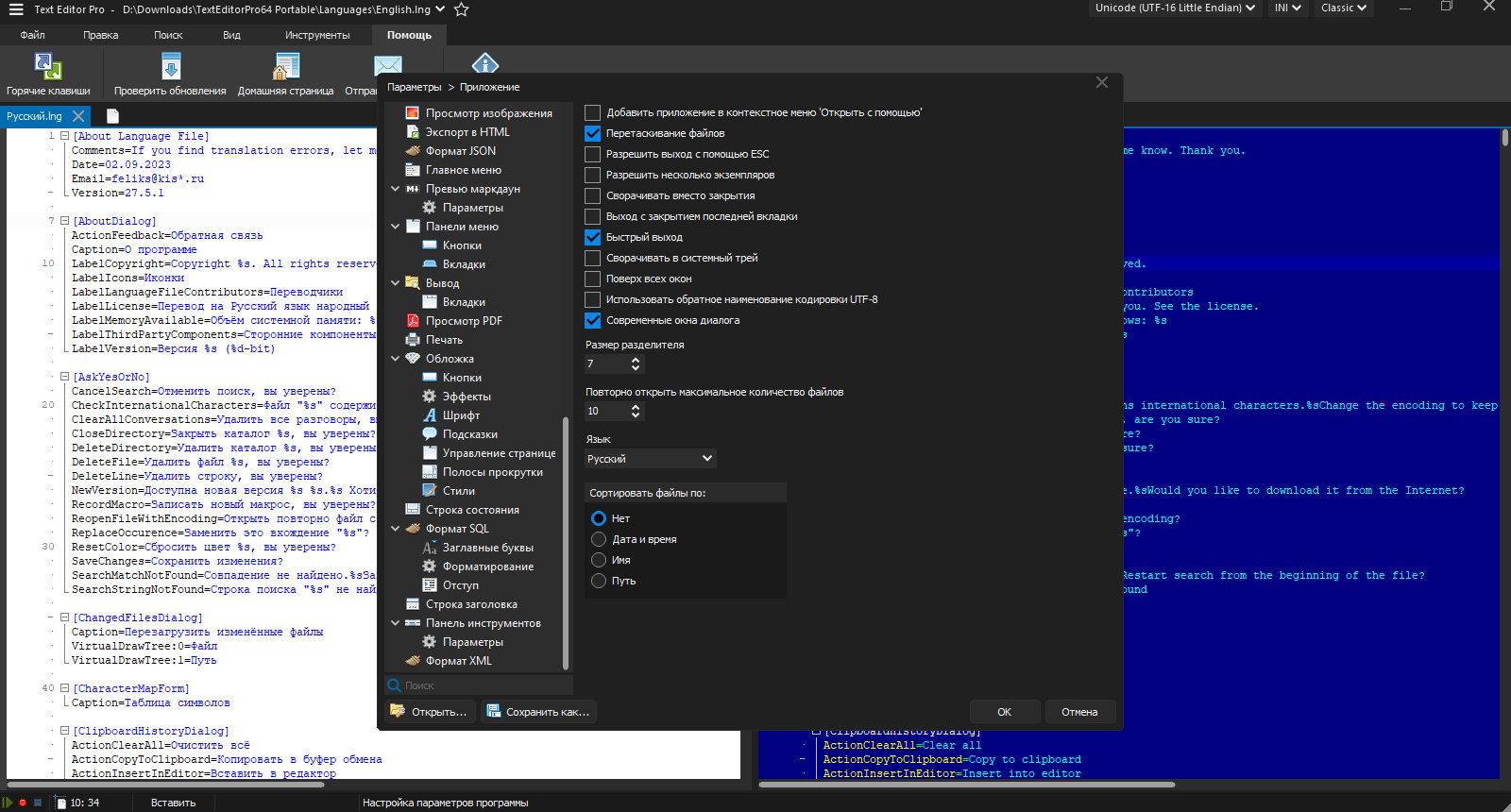Enable the Быстрый выход checkbox
The width and height of the screenshot is (1511, 812).
point(593,237)
